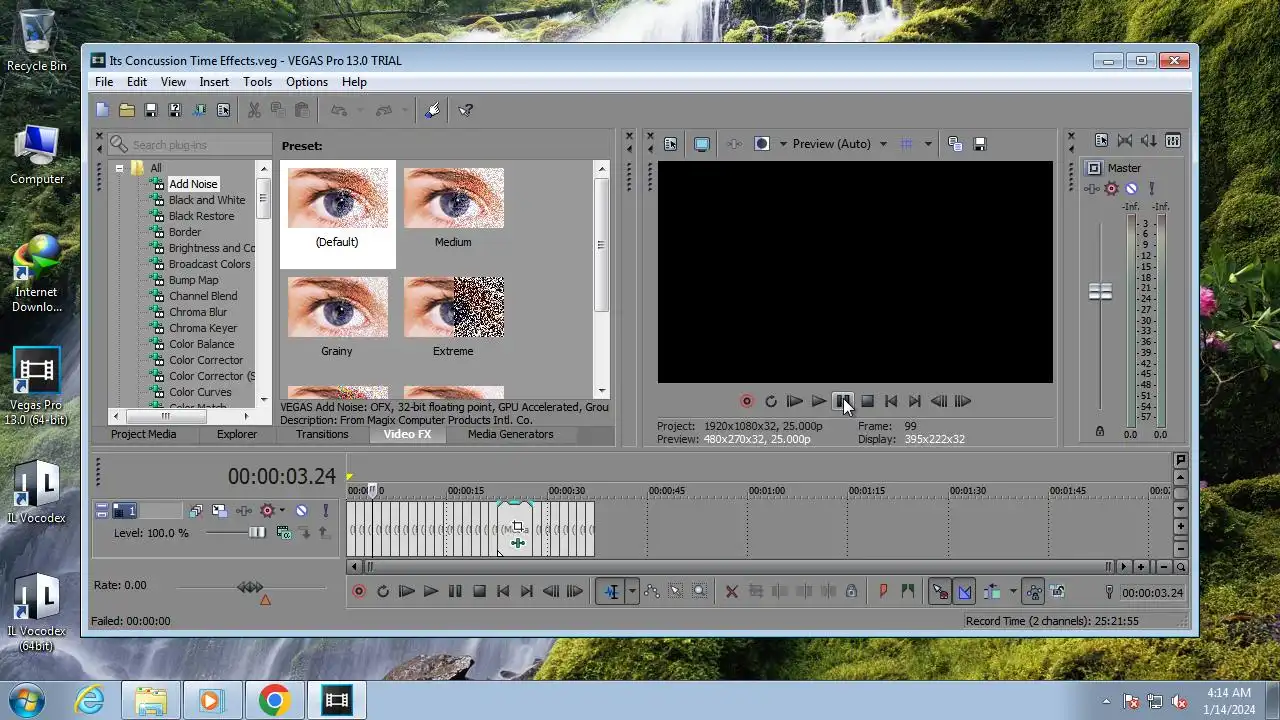Open Split Screen View dropdown arrow
Image resolution: width=1280 pixels, height=720 pixels.
click(783, 144)
